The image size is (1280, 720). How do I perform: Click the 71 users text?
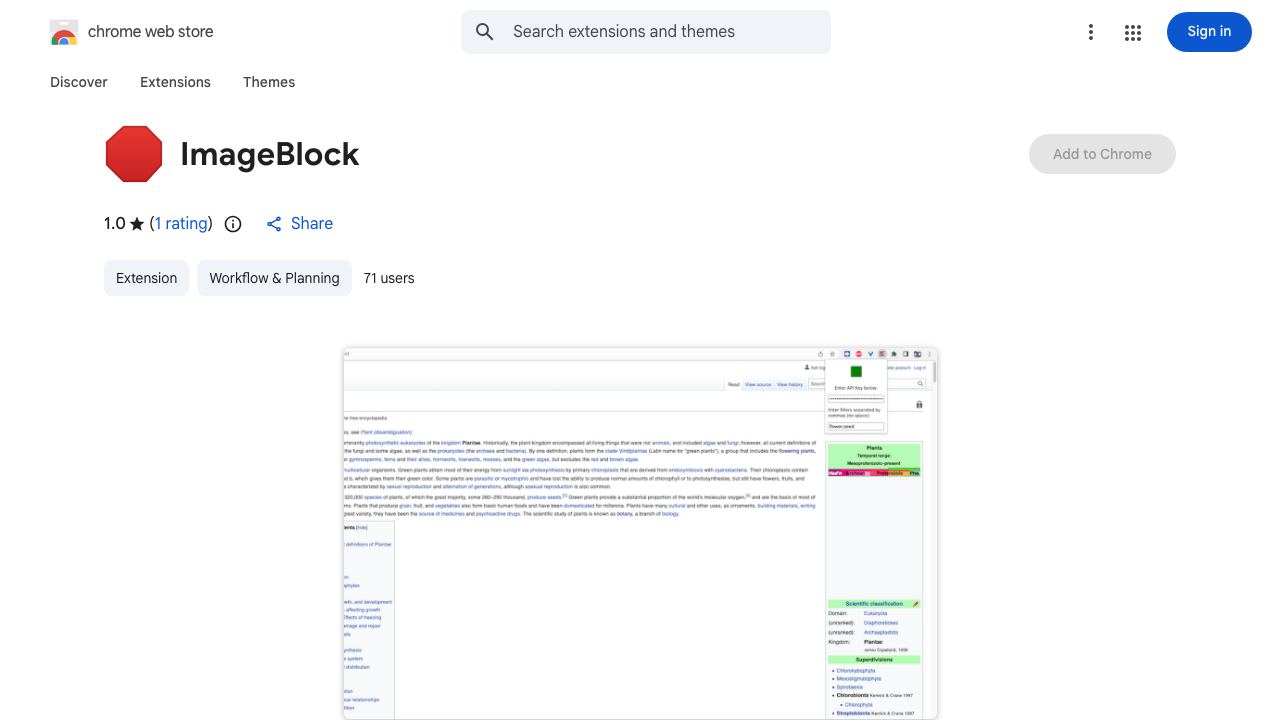tap(389, 278)
